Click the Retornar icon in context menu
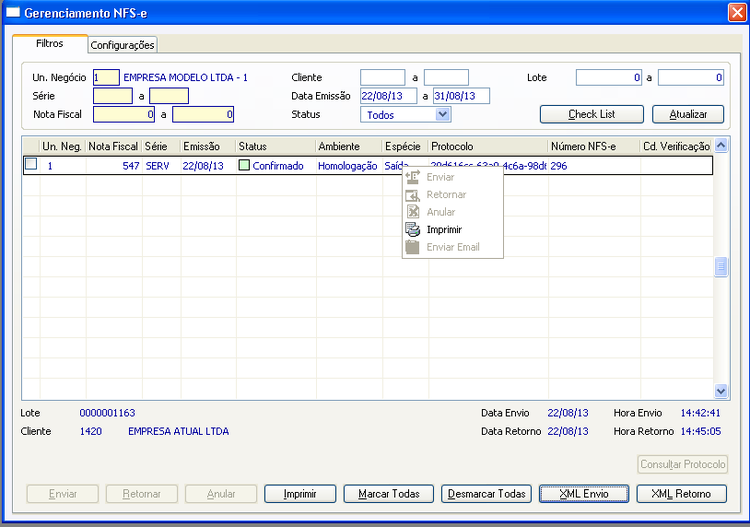This screenshot has height=527, width=750. point(412,195)
